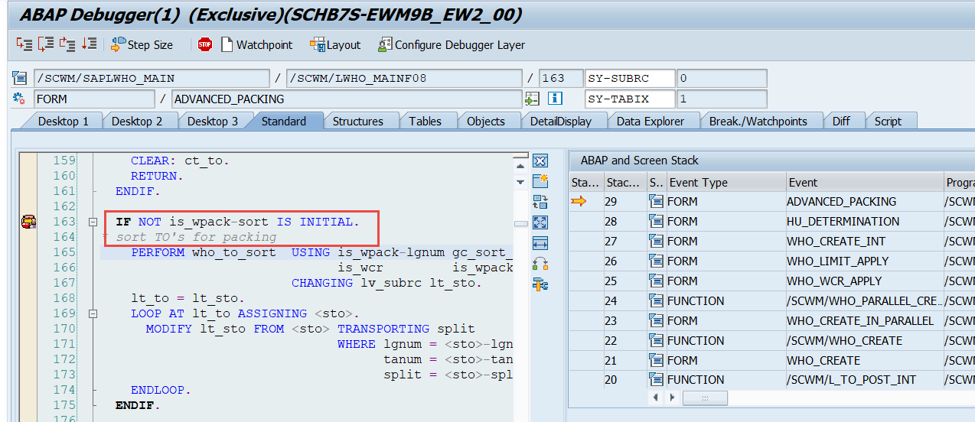Screen dimensions: 975x422
Task: Click the green navigate icon right of ADVANCED_PACKING
Action: coord(532,99)
